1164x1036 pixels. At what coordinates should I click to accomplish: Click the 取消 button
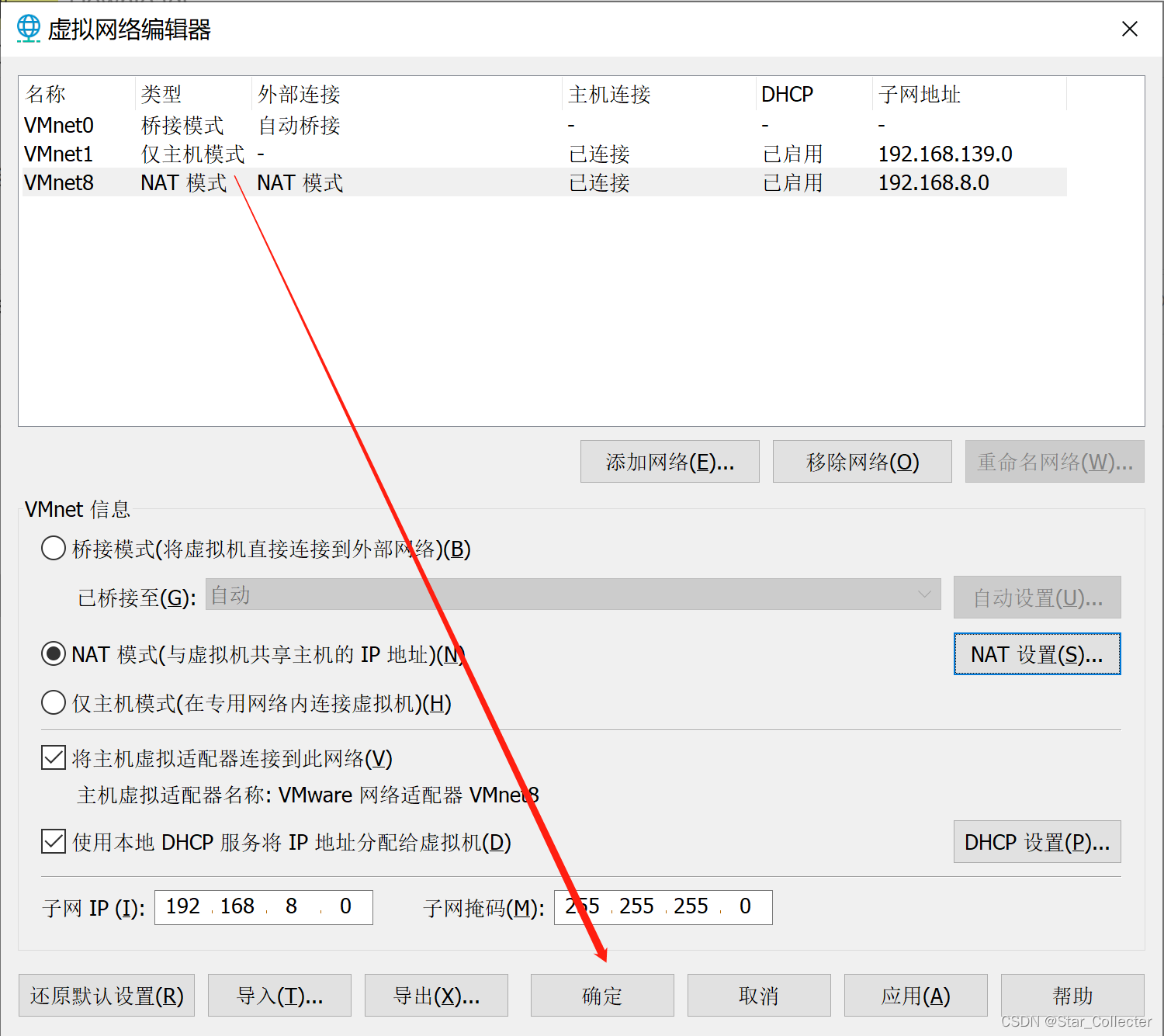coord(759,996)
